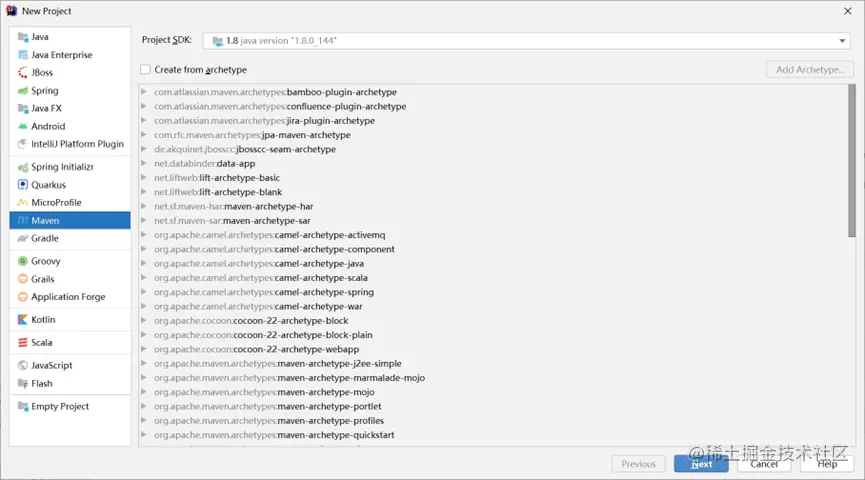Close the New Project dialog
Screen dimensions: 865x480
pyautogui.click(x=848, y=11)
